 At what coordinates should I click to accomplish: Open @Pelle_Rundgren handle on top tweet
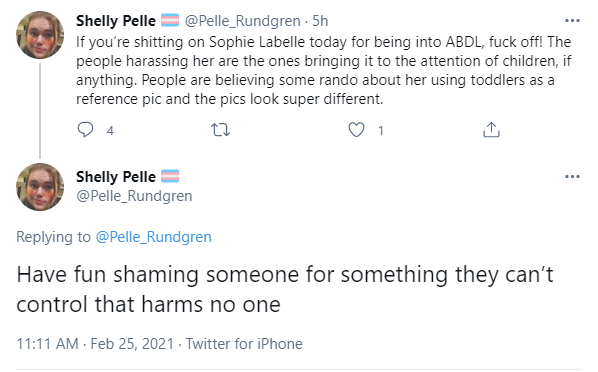click(243, 21)
